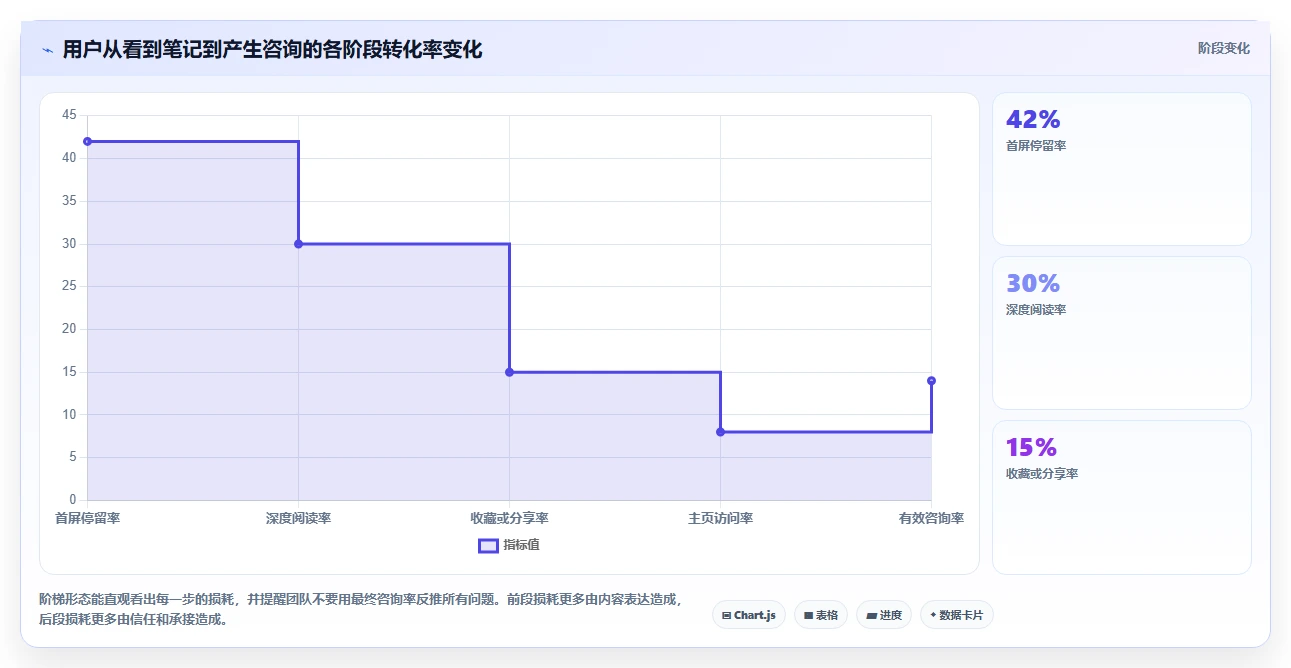Open the 42% 首屏停留率 card
The width and height of the screenshot is (1291, 668).
[1121, 169]
